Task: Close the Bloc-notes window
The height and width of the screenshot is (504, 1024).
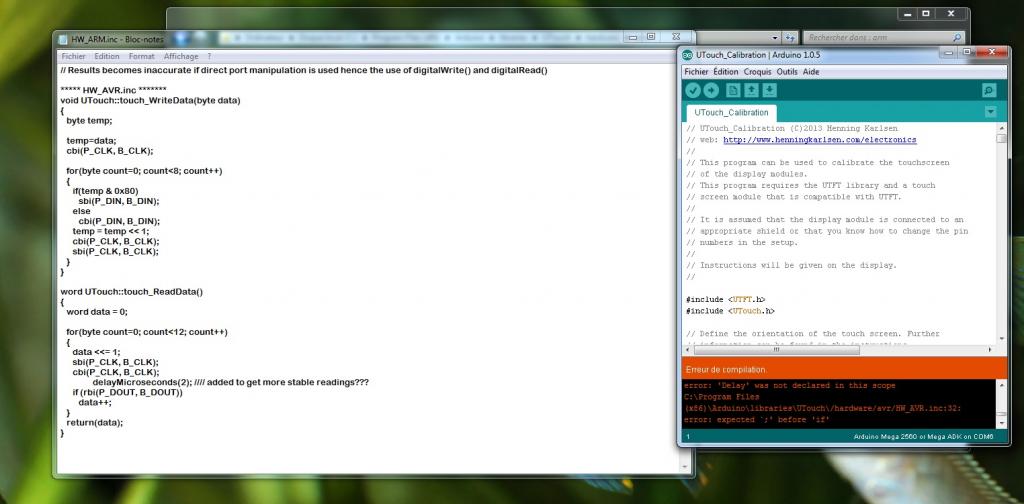Action: tap(677, 37)
